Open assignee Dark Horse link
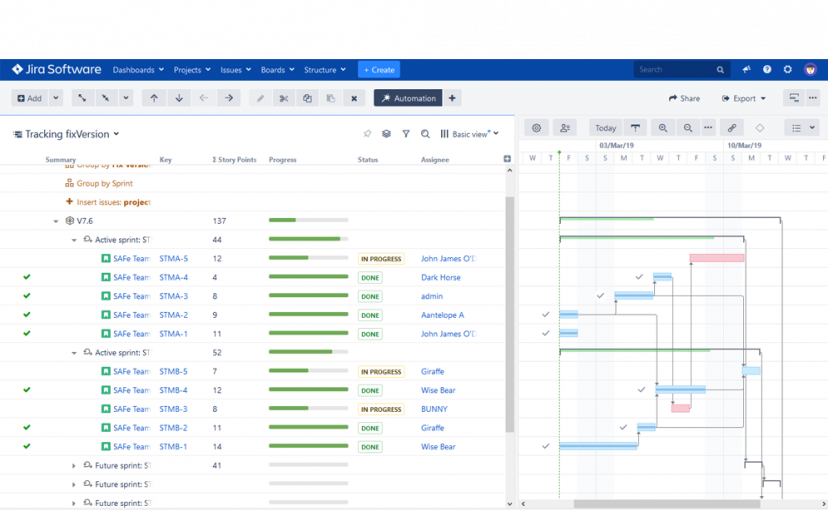Image resolution: width=828 pixels, height=510 pixels. (441, 278)
